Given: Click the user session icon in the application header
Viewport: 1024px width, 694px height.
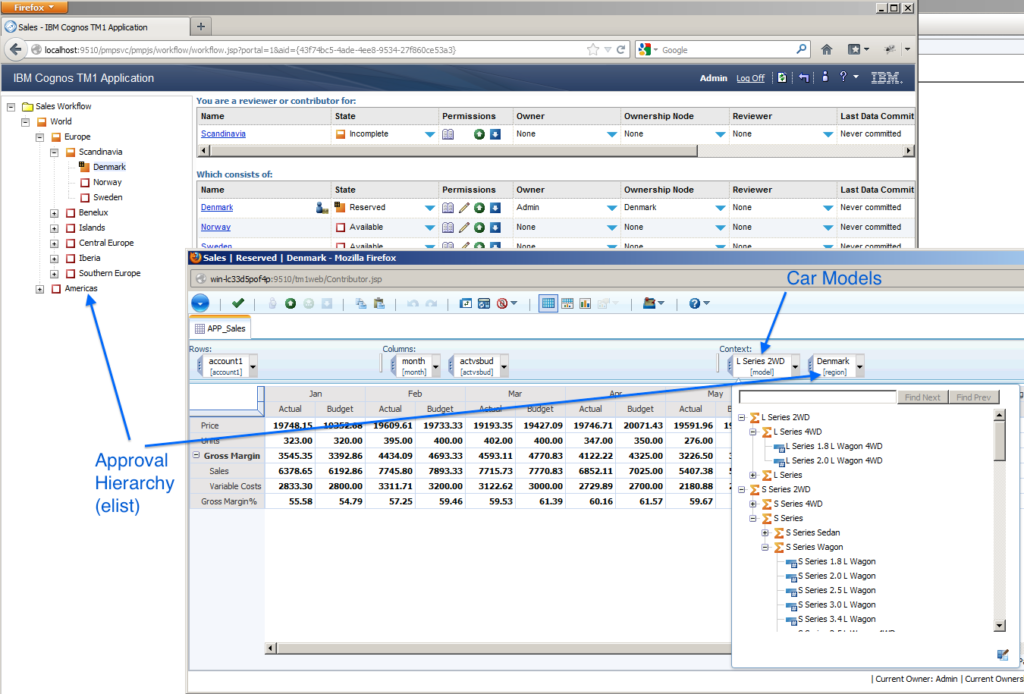Looking at the screenshot, I should coord(825,77).
